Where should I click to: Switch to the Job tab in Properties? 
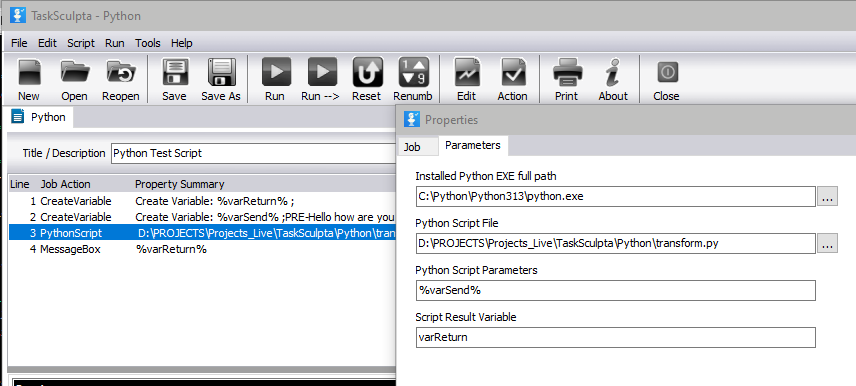coord(417,146)
